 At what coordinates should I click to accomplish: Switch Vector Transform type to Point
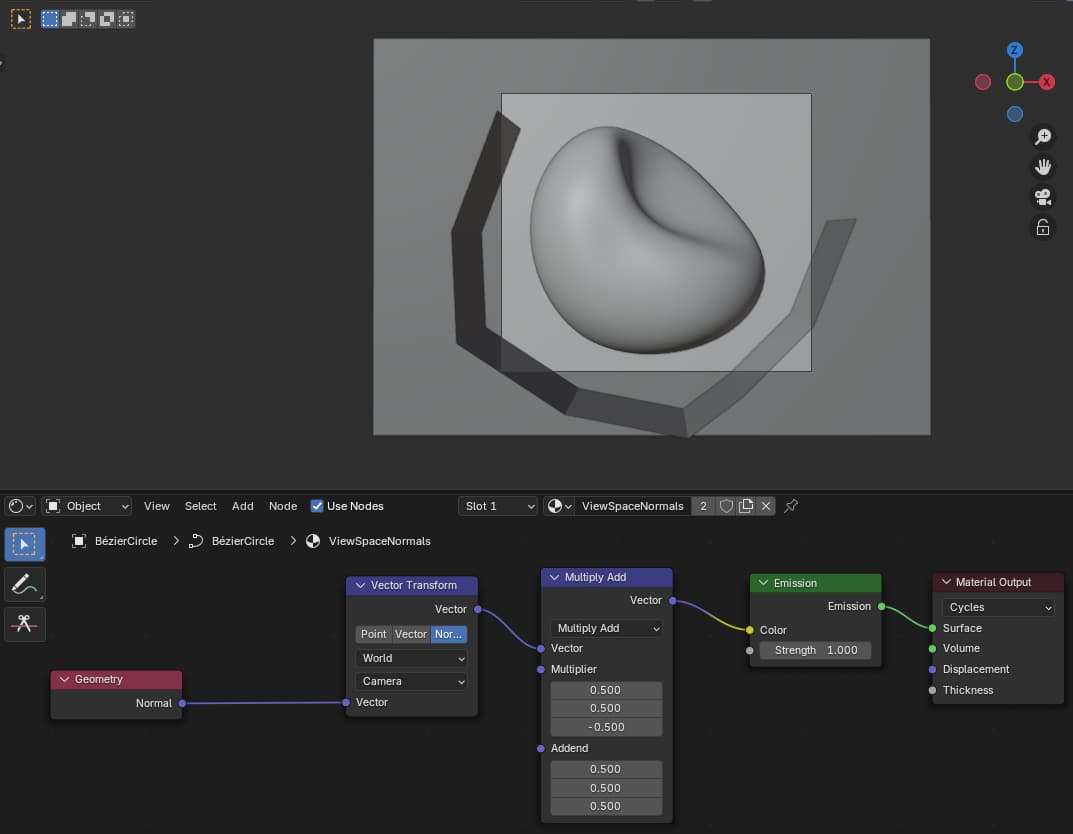click(373, 634)
